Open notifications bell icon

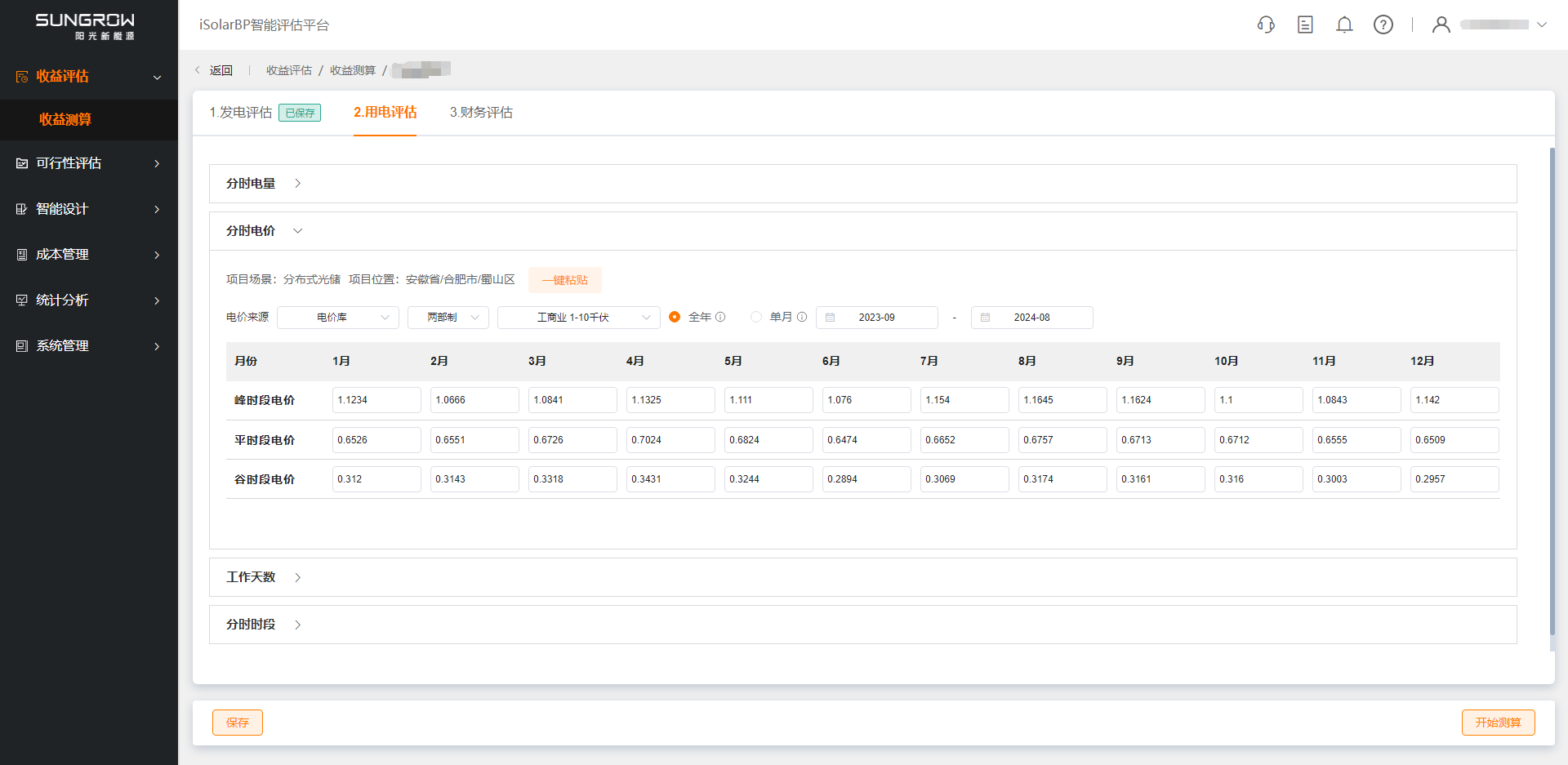pos(1344,24)
